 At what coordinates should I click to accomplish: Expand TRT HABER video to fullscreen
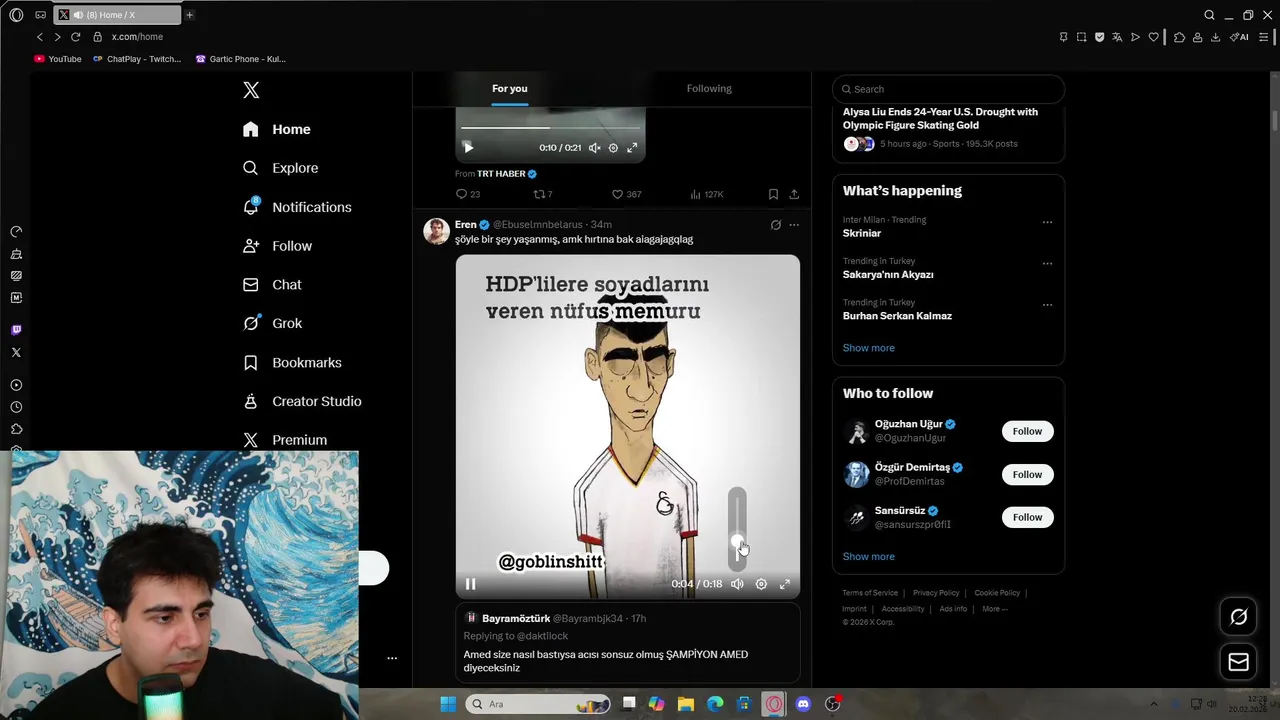pyautogui.click(x=632, y=147)
